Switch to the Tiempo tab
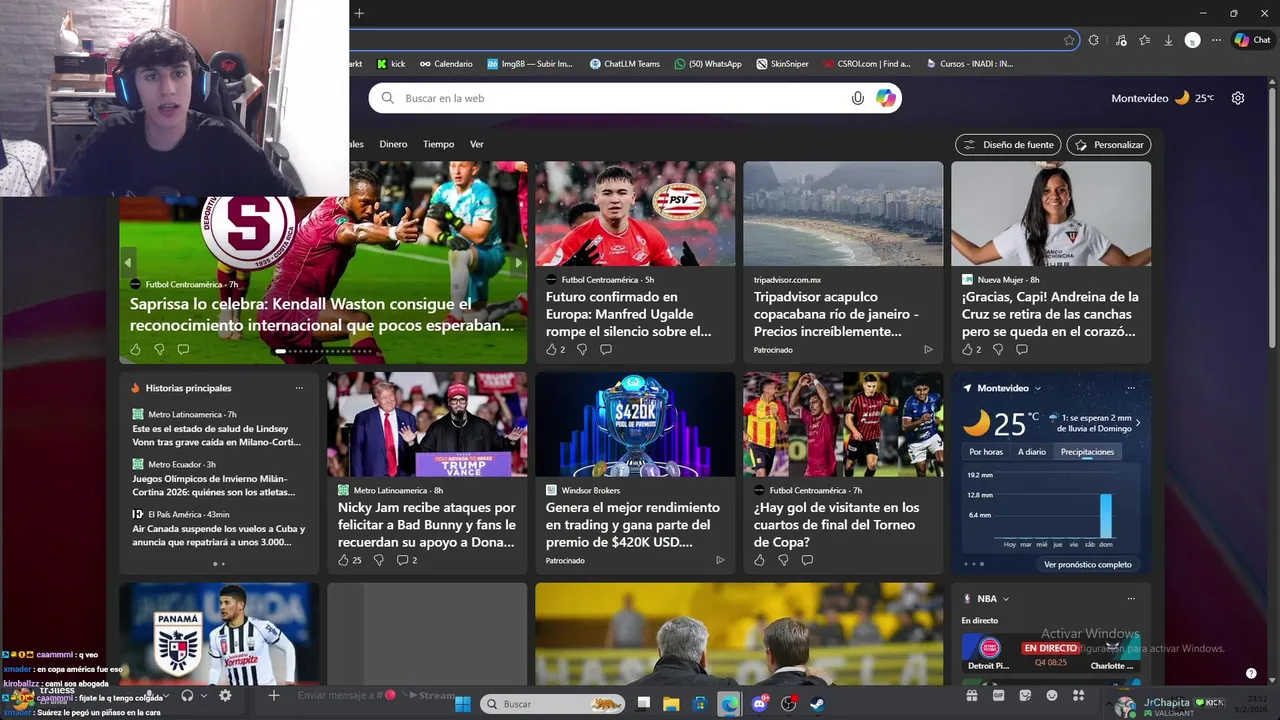Screen dimensions: 1280x720 tap(438, 144)
